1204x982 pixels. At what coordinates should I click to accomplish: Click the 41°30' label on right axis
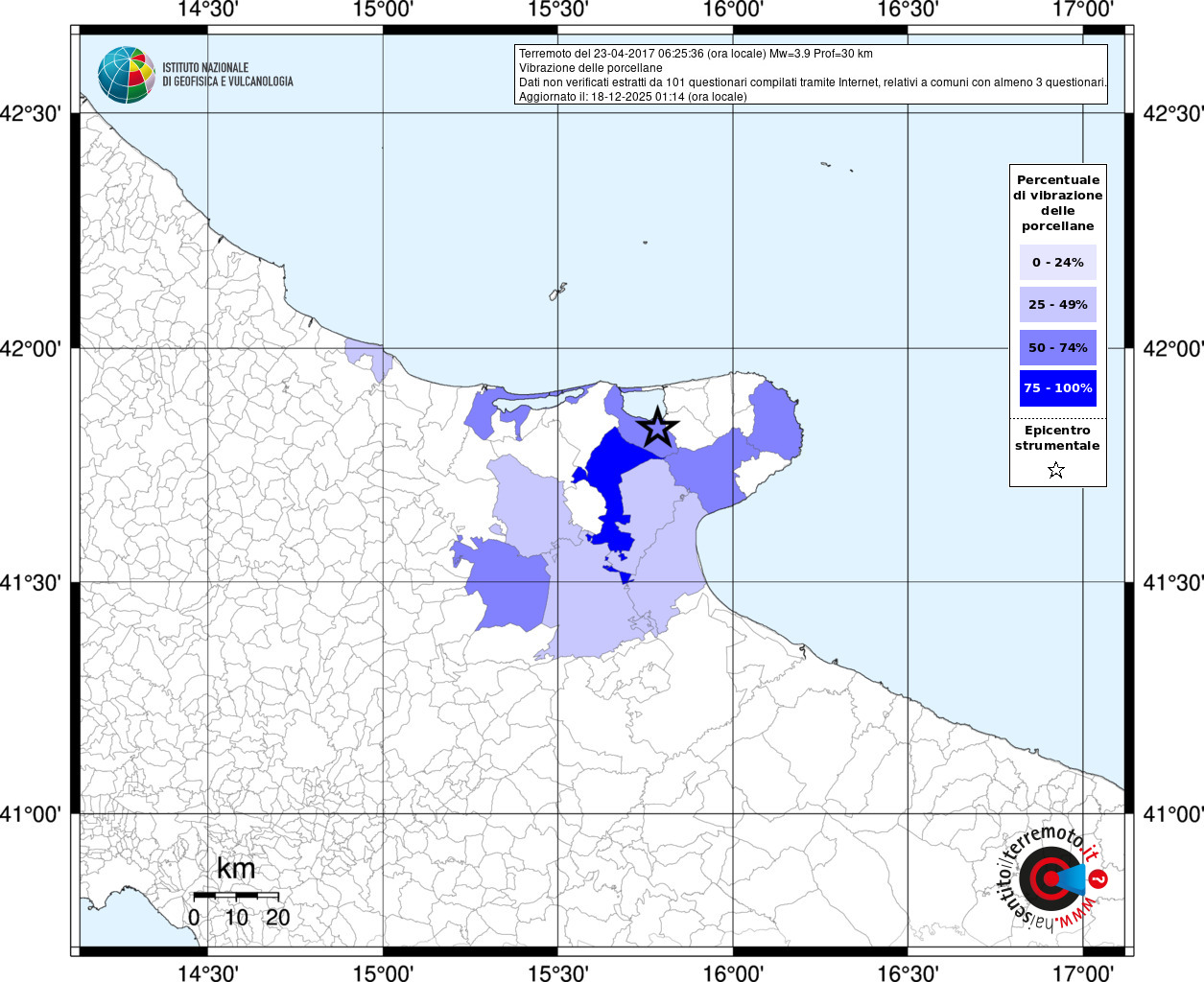[1171, 583]
